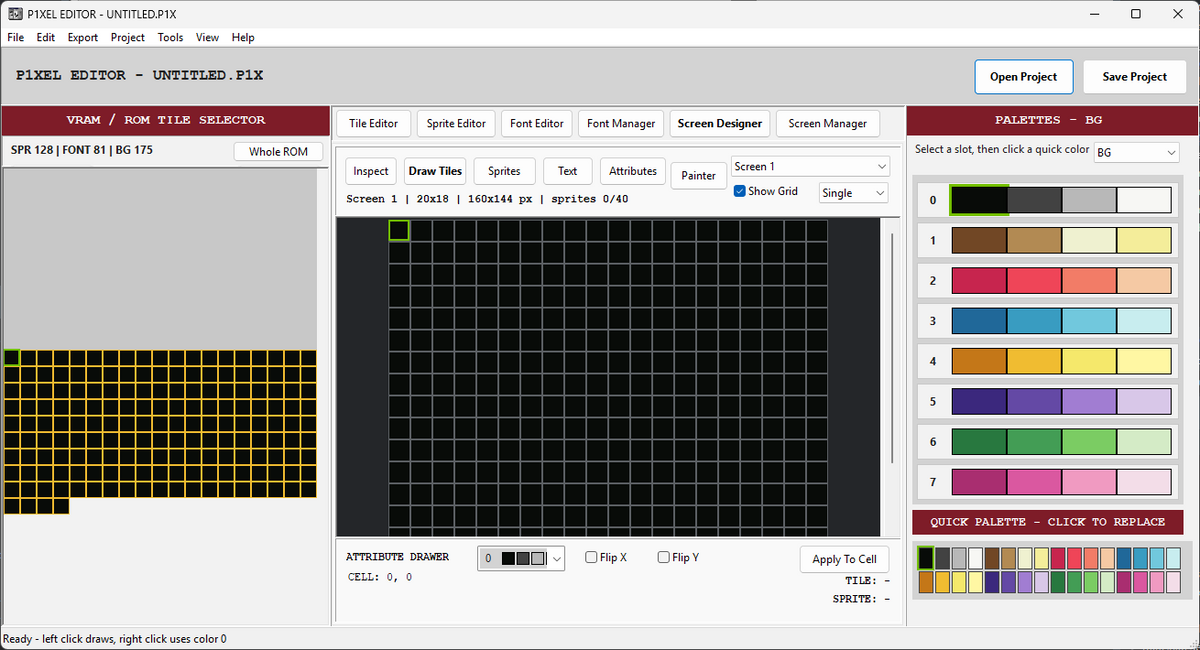Switch to the Screen Manager tab
This screenshot has width=1200, height=650.
pos(827,123)
